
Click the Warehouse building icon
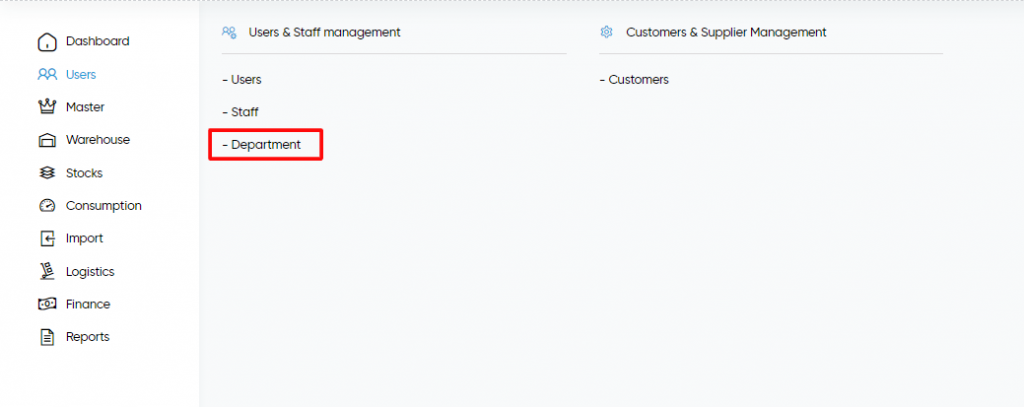[47, 140]
